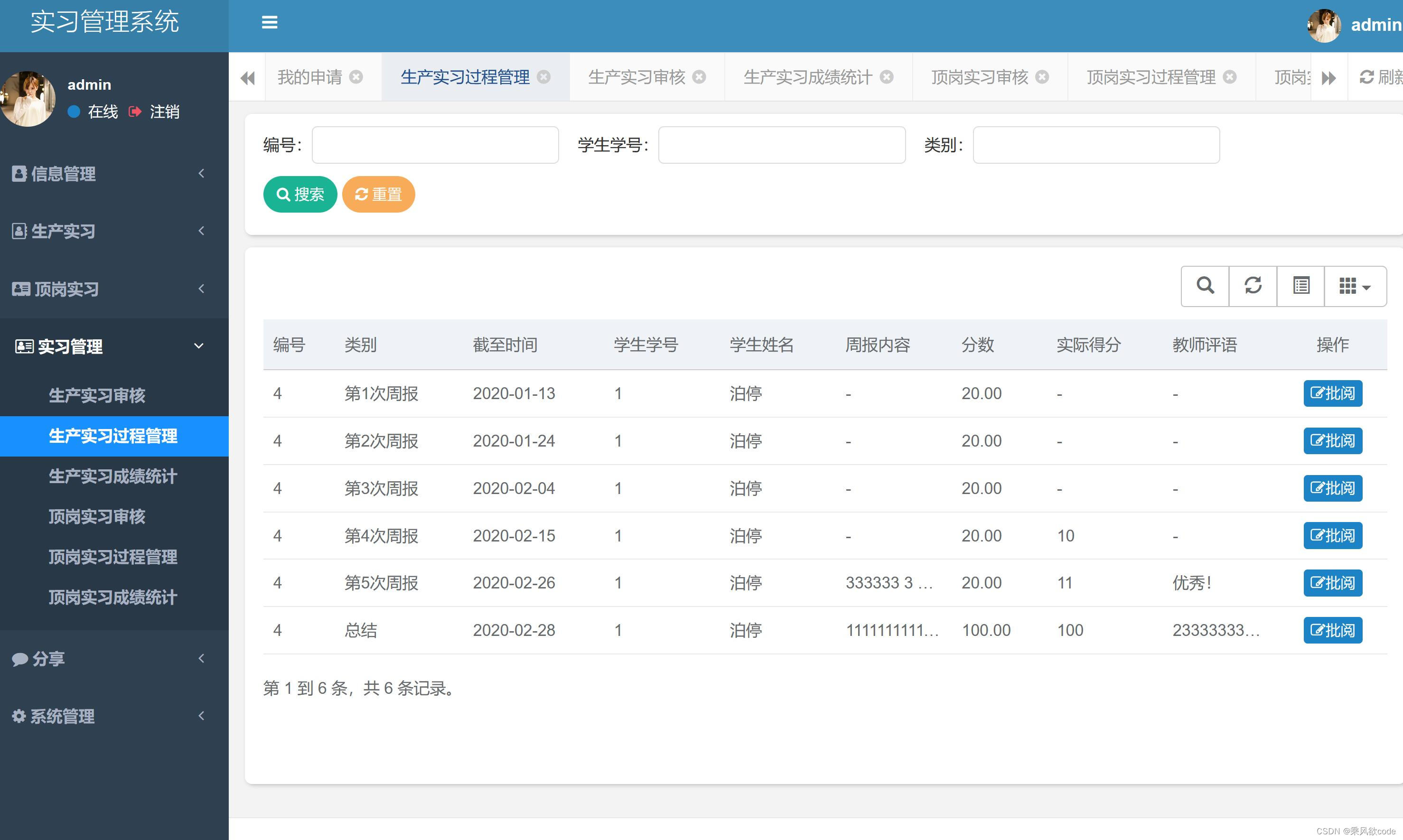The image size is (1403, 840).
Task: Click the 刷新 refresh icon at top right
Action: (1367, 77)
